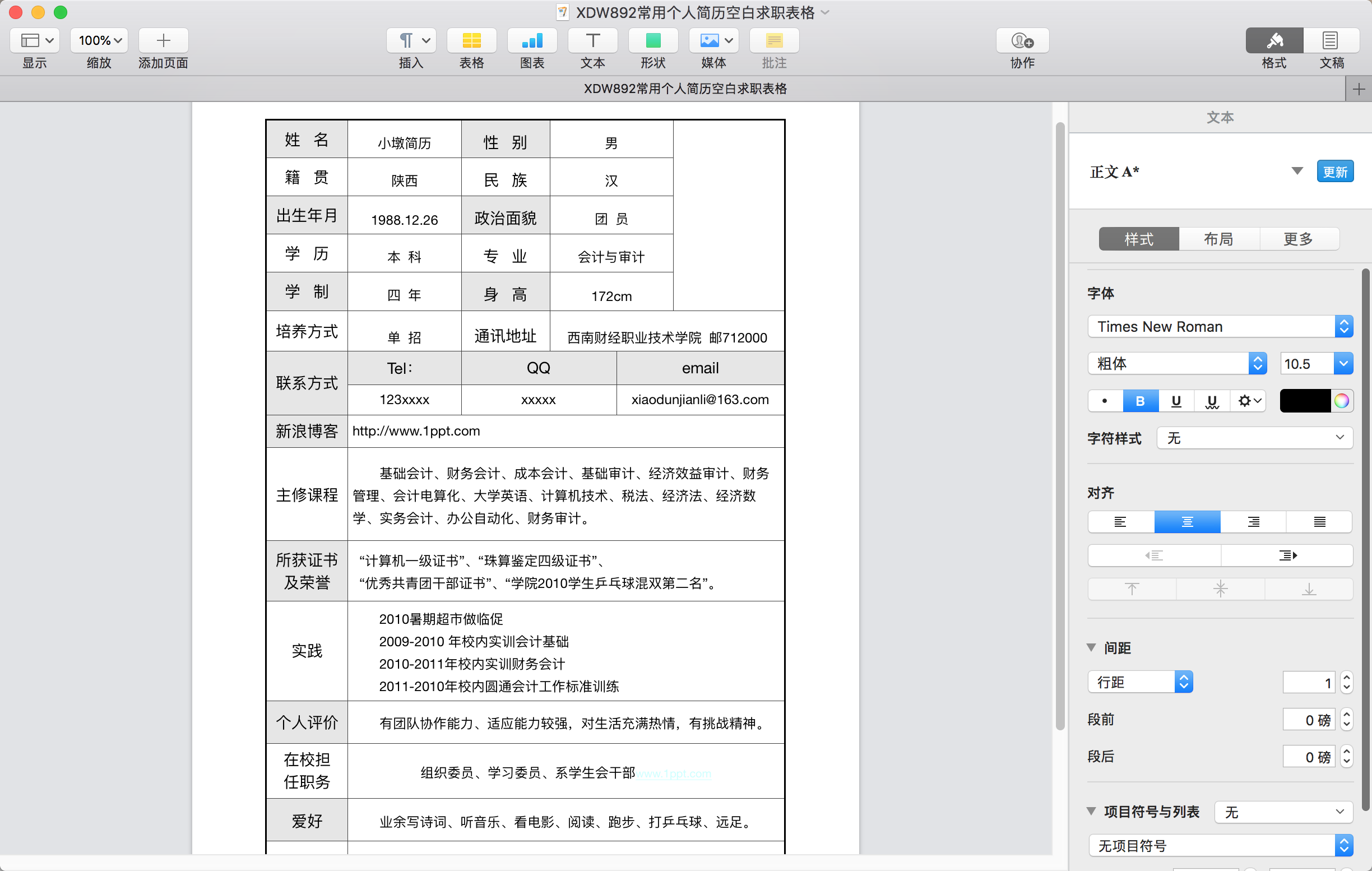Insert a Chart (图表) from toolbar
1372x871 pixels.
[x=532, y=40]
